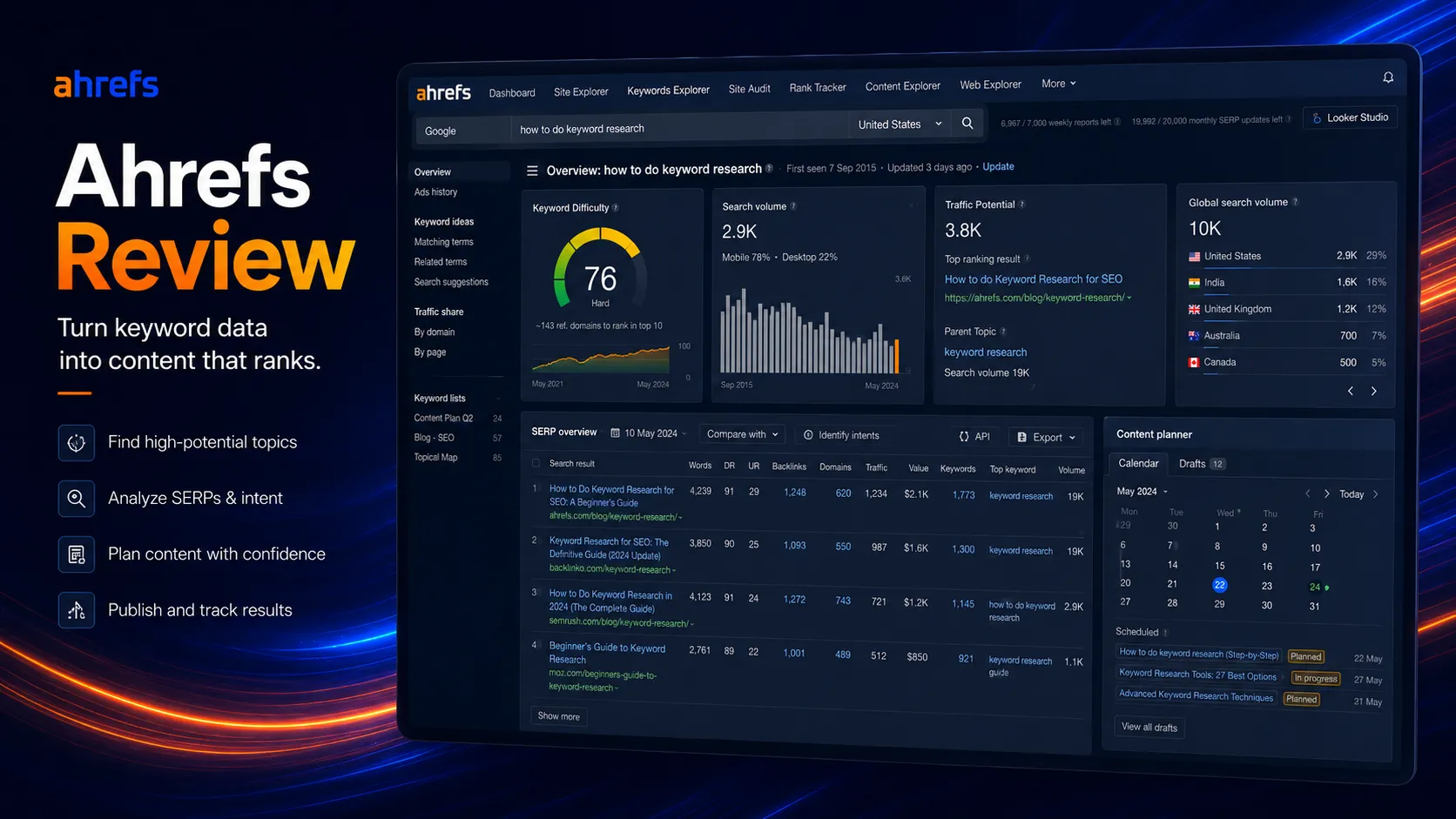The height and width of the screenshot is (819, 1456).
Task: Open the Rank Tracker menu item
Action: coord(818,88)
